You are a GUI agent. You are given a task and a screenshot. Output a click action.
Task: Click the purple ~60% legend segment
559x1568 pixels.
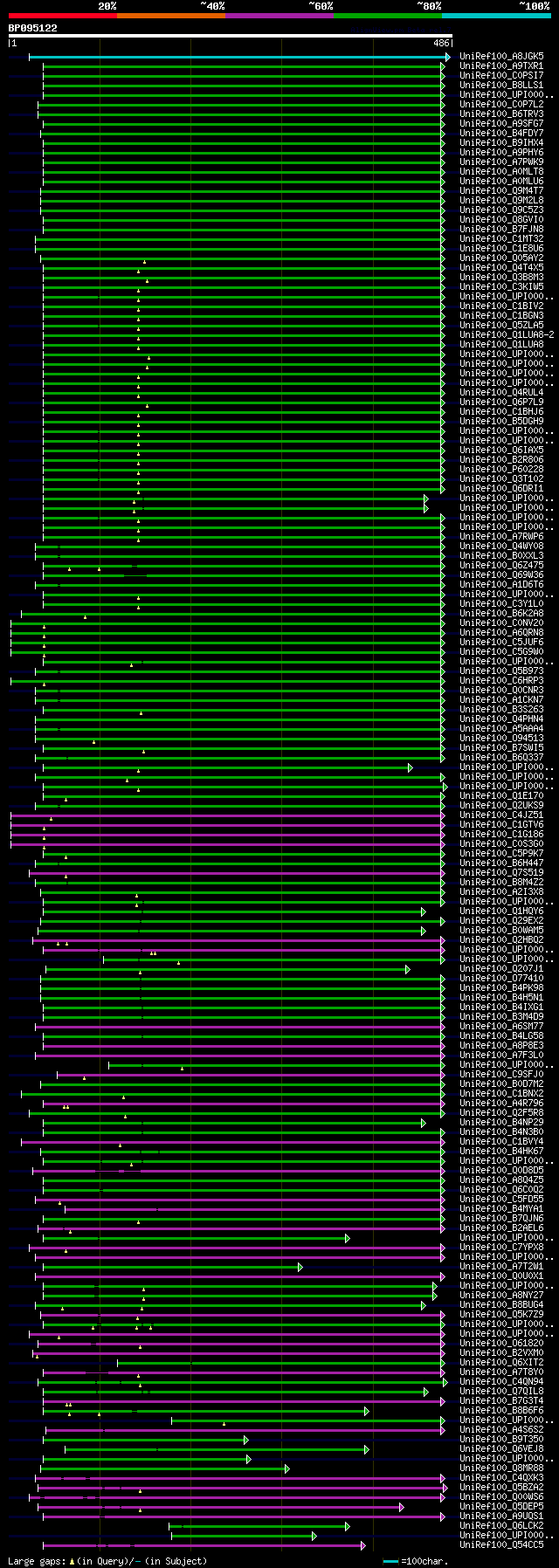pos(279,16)
